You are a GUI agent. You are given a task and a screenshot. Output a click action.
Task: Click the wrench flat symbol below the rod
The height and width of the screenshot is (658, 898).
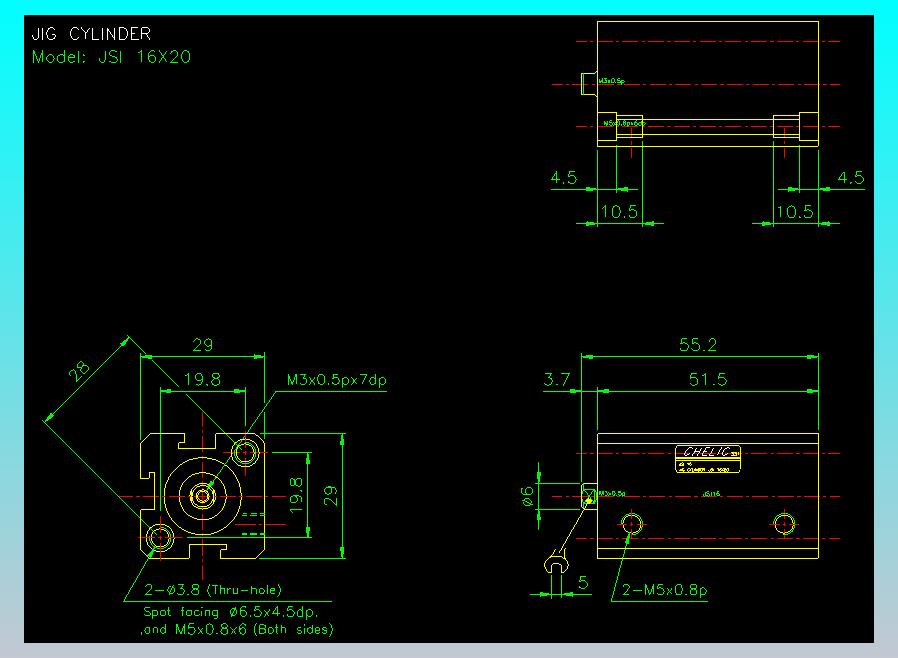[556, 562]
